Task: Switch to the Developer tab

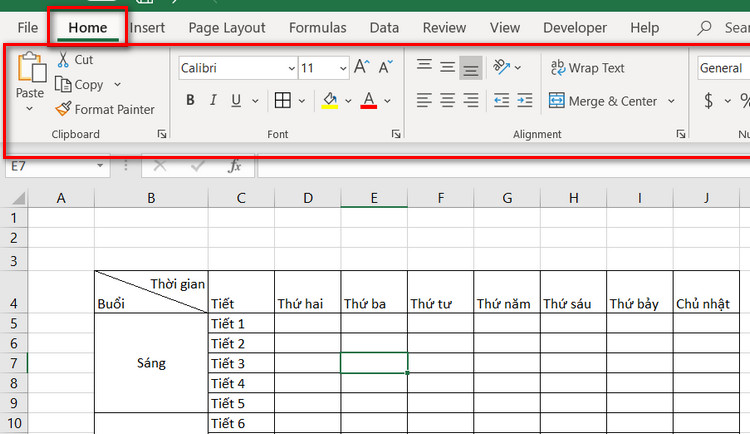Action: pyautogui.click(x=575, y=28)
